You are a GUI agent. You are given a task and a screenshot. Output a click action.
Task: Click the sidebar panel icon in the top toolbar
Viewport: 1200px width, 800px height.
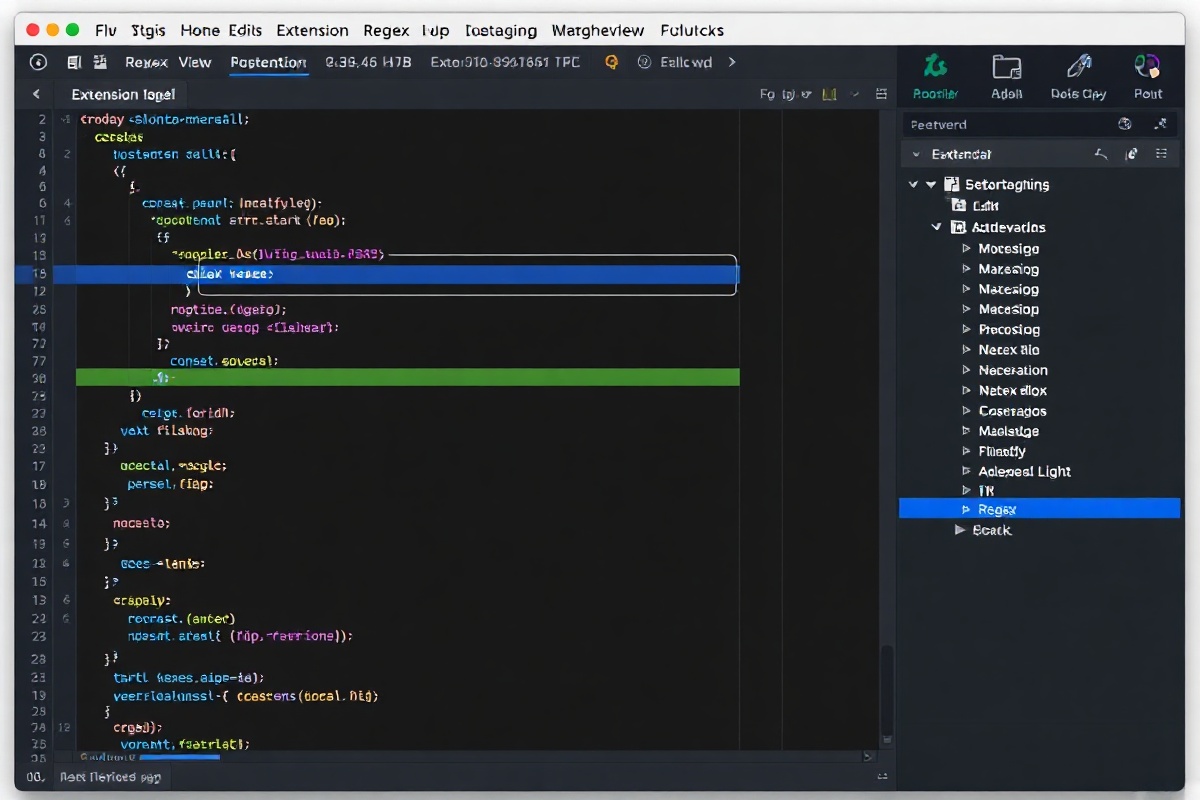pos(74,62)
